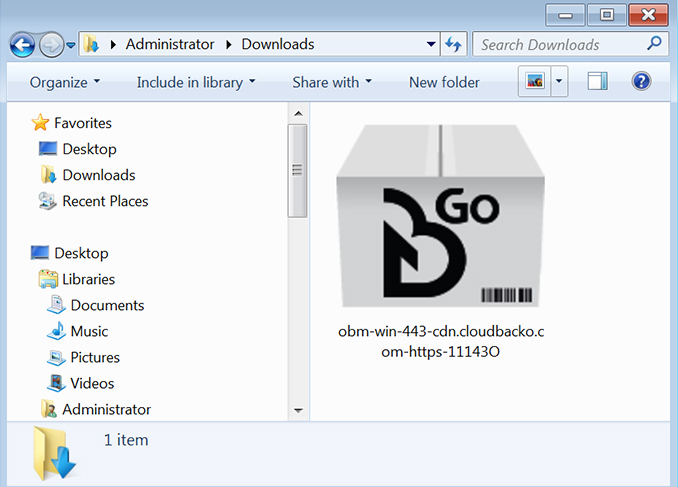Go back with the Back arrow button
678x487 pixels.
tap(22, 45)
